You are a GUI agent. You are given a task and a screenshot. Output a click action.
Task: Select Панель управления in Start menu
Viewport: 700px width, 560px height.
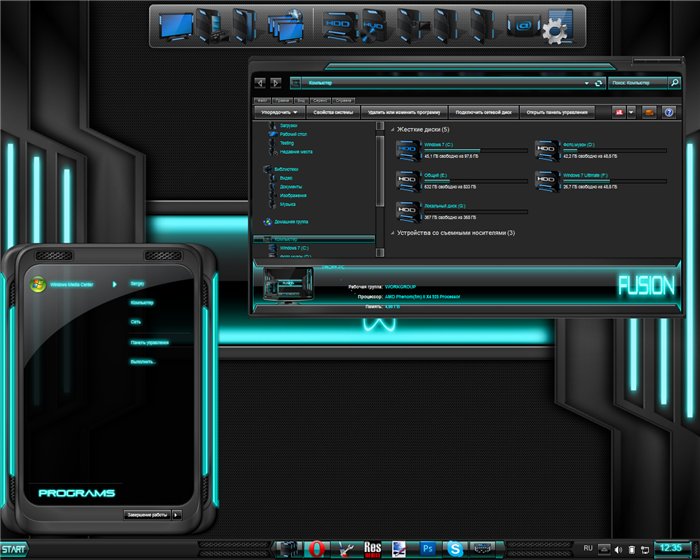[x=149, y=342]
